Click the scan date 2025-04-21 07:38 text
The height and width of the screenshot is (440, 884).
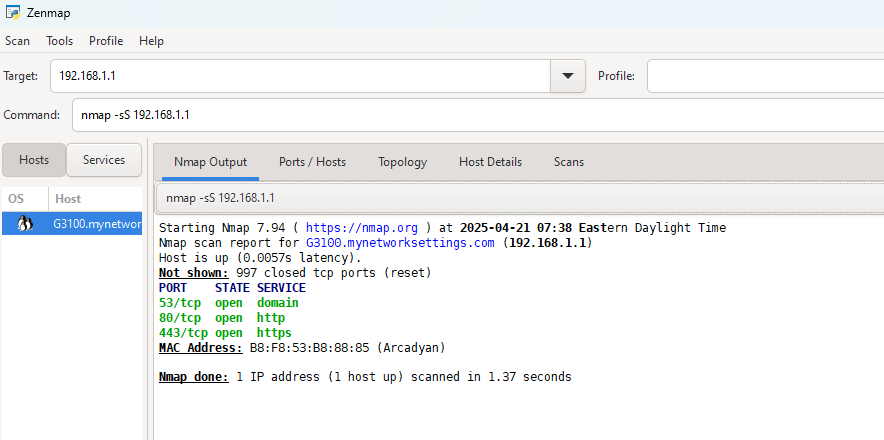pos(516,228)
